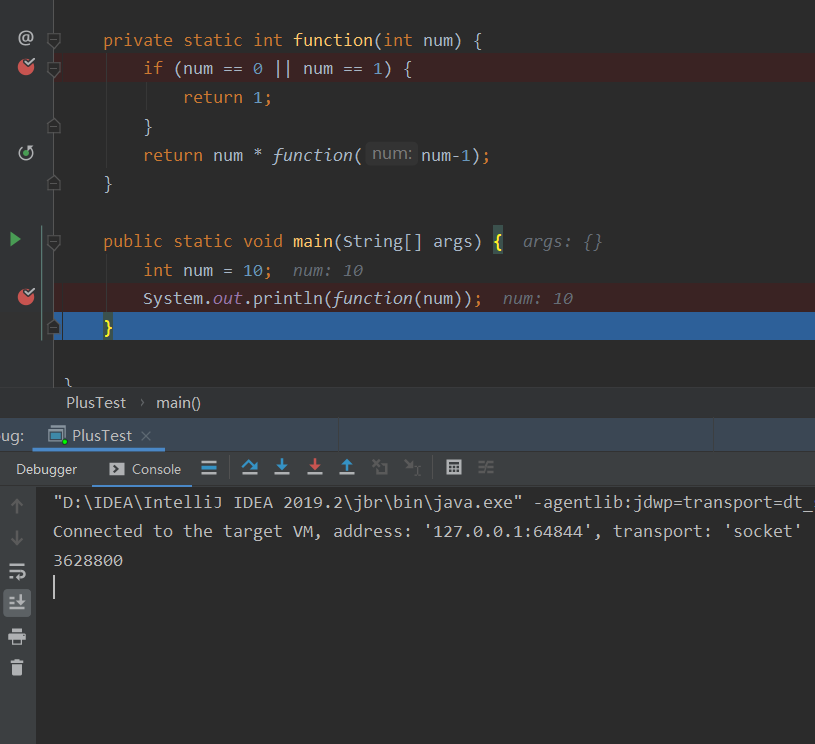
Task: Open the Evaluate Expression calculator
Action: tap(454, 467)
